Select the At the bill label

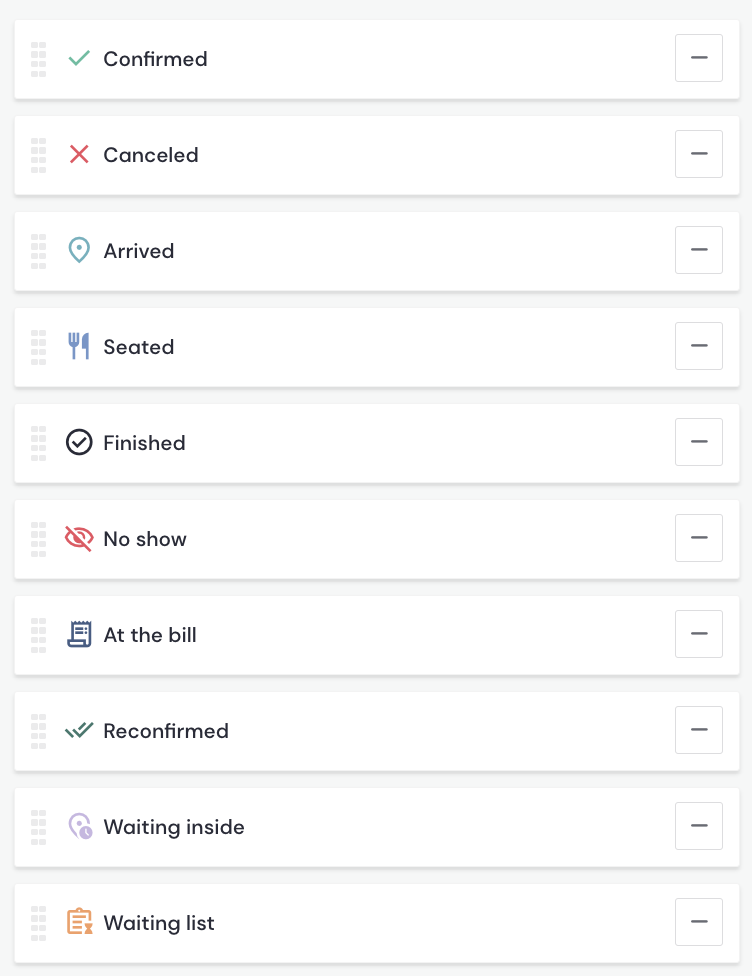[150, 635]
